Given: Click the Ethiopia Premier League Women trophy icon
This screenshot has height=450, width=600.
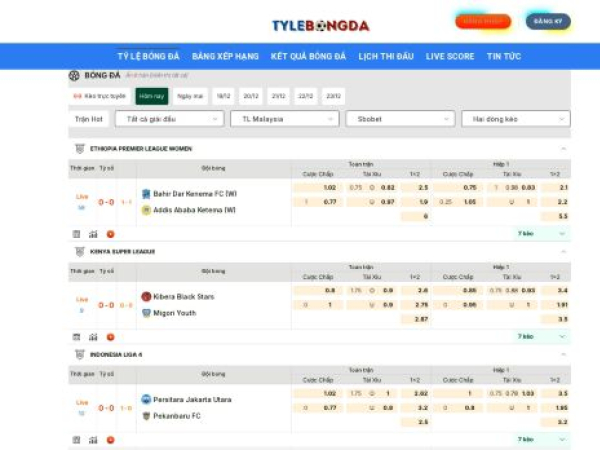Looking at the screenshot, I should coord(79,148).
